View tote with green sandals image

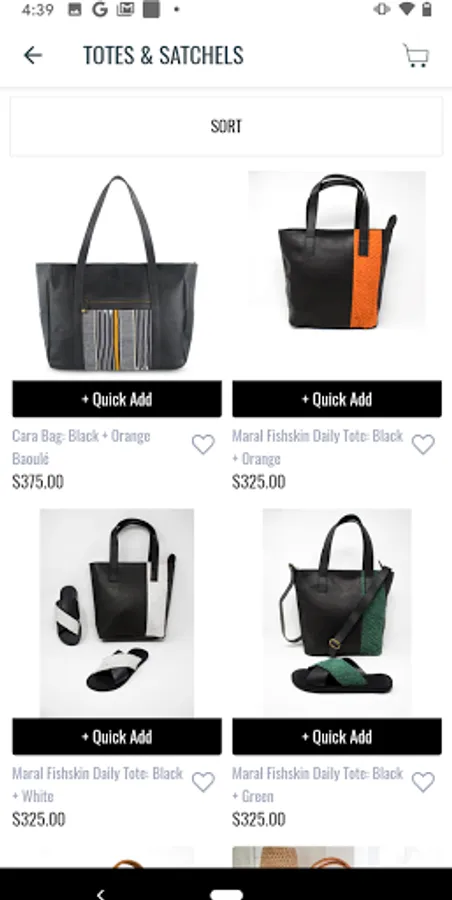point(337,612)
